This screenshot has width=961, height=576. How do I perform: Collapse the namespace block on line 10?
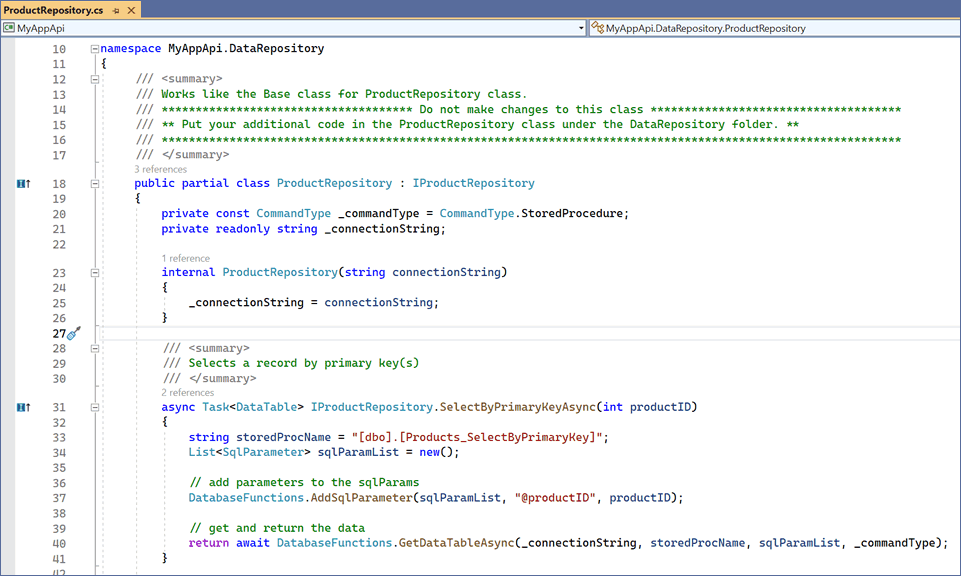click(95, 49)
